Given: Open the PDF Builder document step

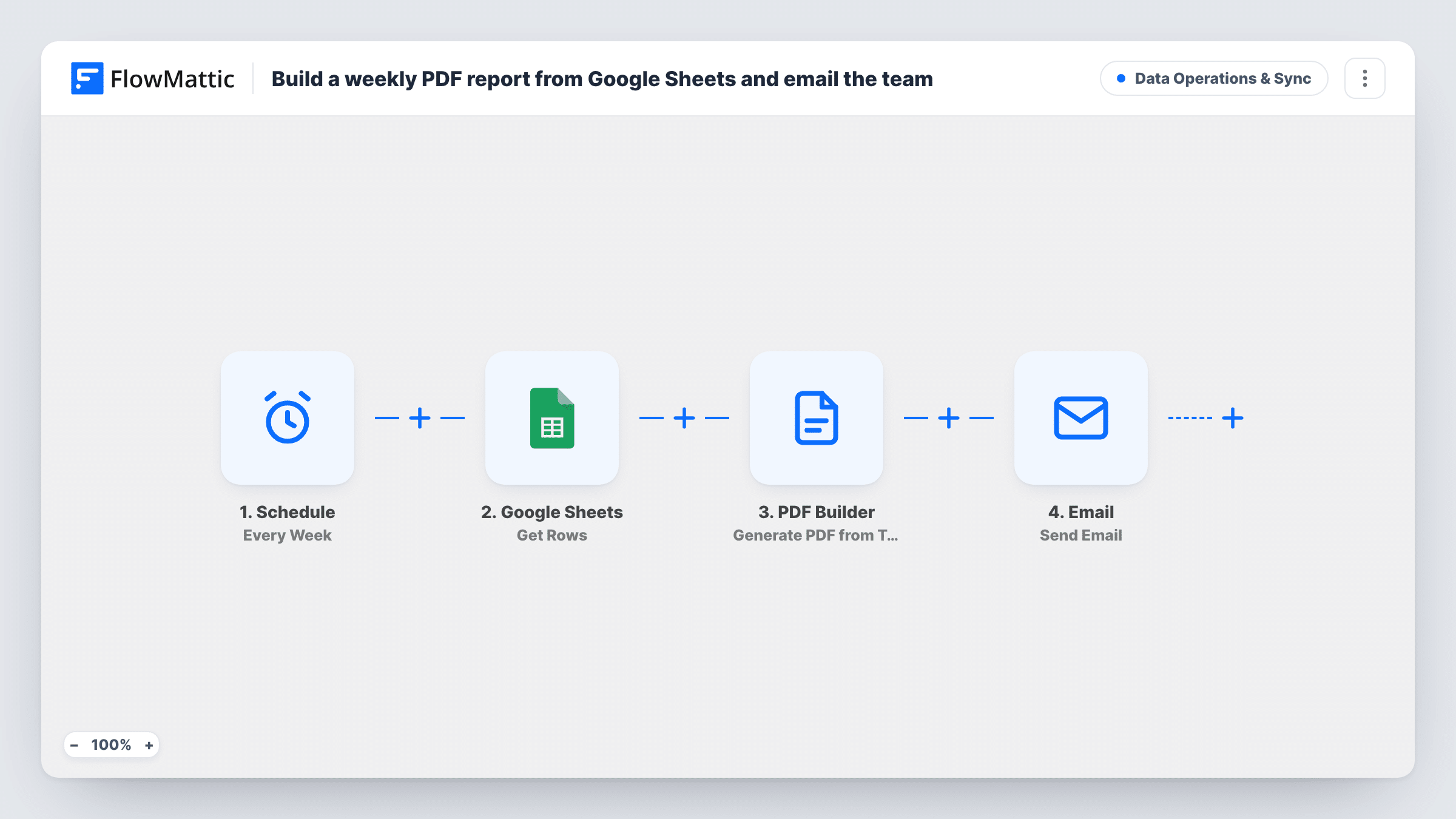Looking at the screenshot, I should pyautogui.click(x=817, y=418).
